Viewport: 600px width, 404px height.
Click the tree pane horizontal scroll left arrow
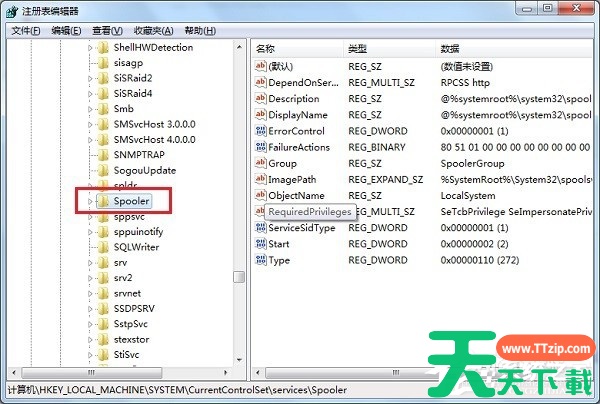14,372
